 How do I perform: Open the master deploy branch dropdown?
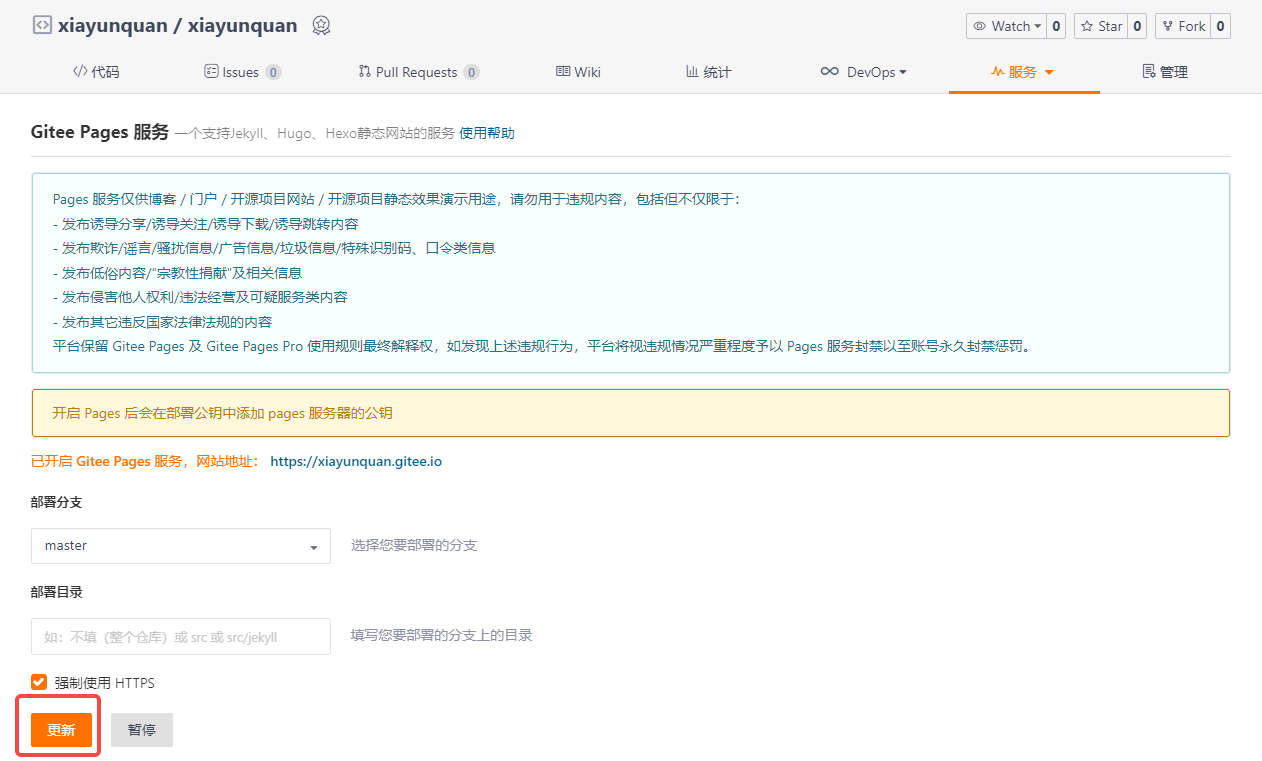pos(181,546)
